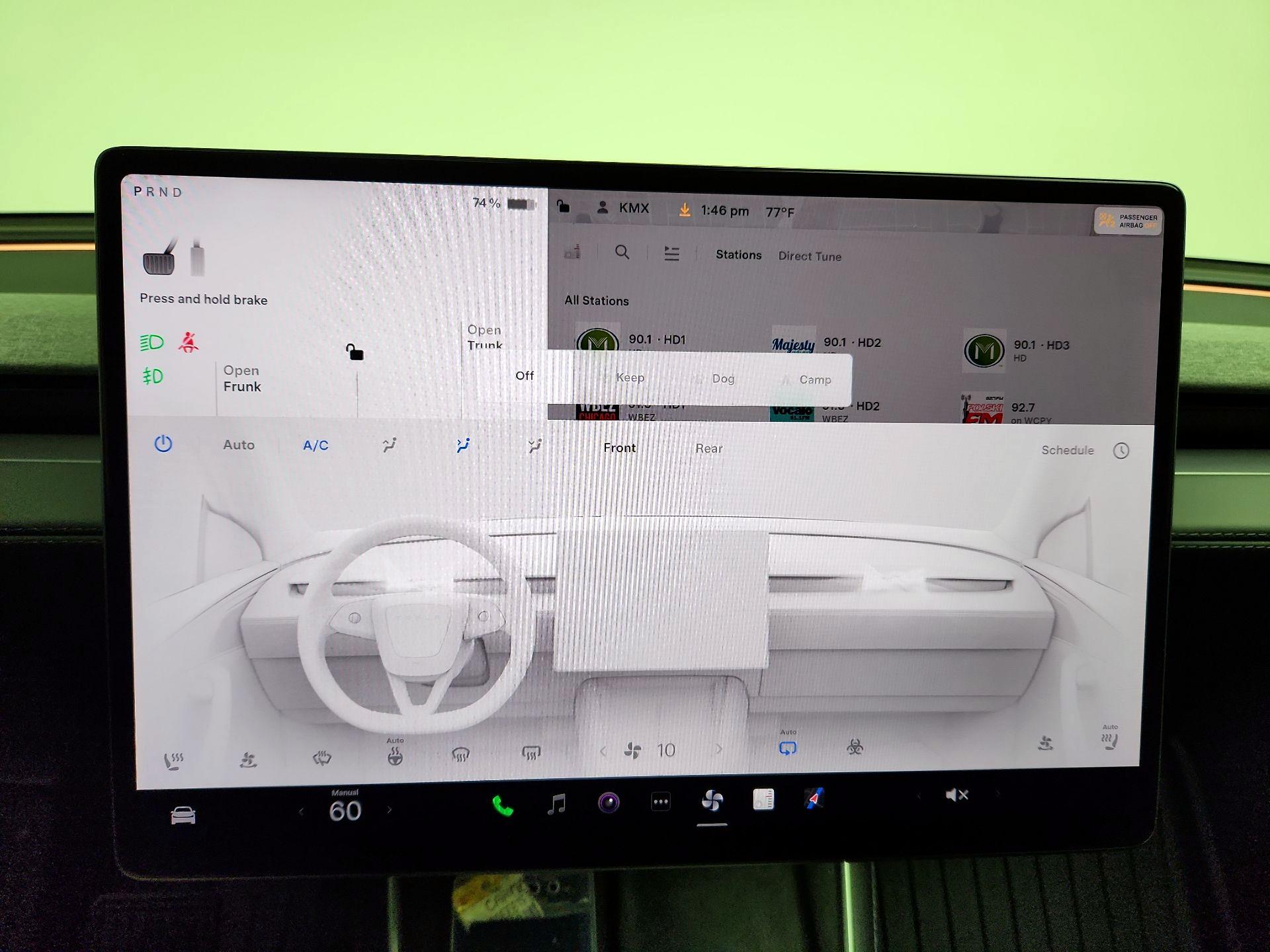Increase fan speed with right chevron
This screenshot has height=952, width=1270.
(x=719, y=749)
